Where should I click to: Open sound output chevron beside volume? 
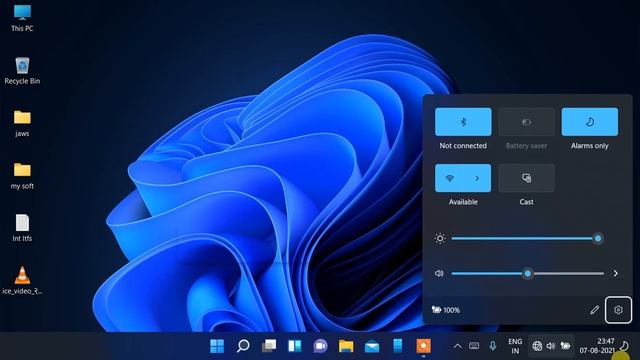tap(616, 273)
